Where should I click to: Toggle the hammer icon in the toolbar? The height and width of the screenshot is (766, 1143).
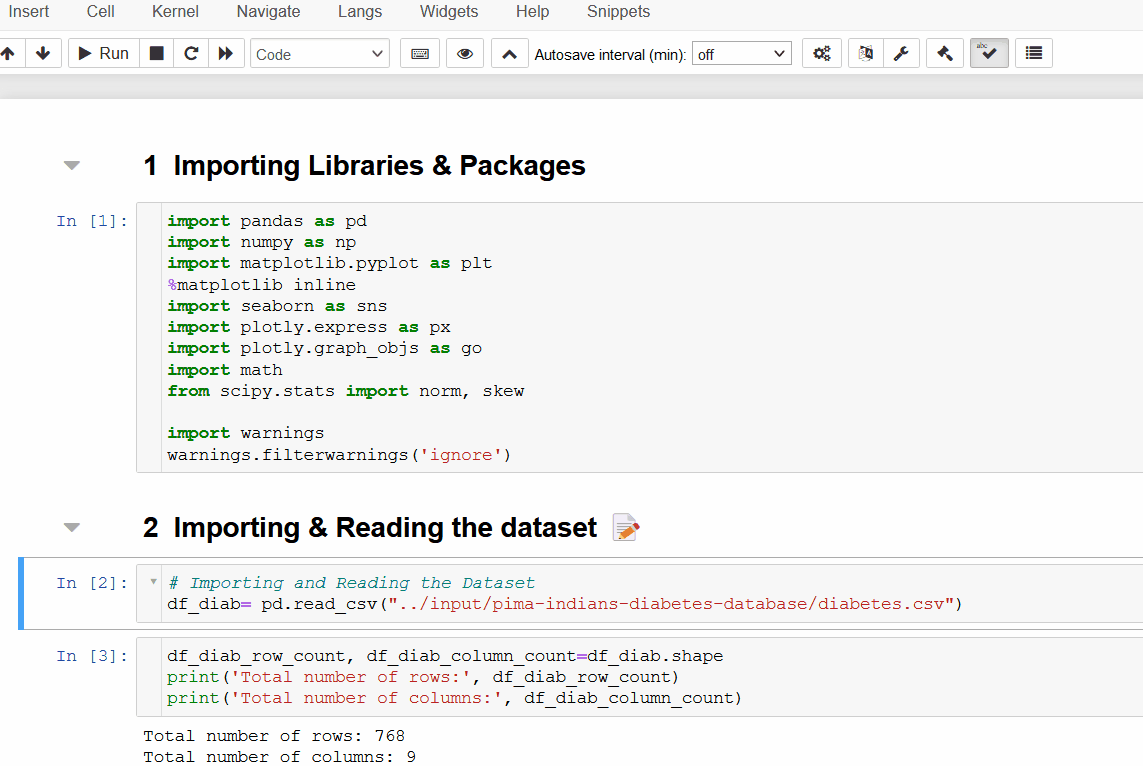pos(944,53)
